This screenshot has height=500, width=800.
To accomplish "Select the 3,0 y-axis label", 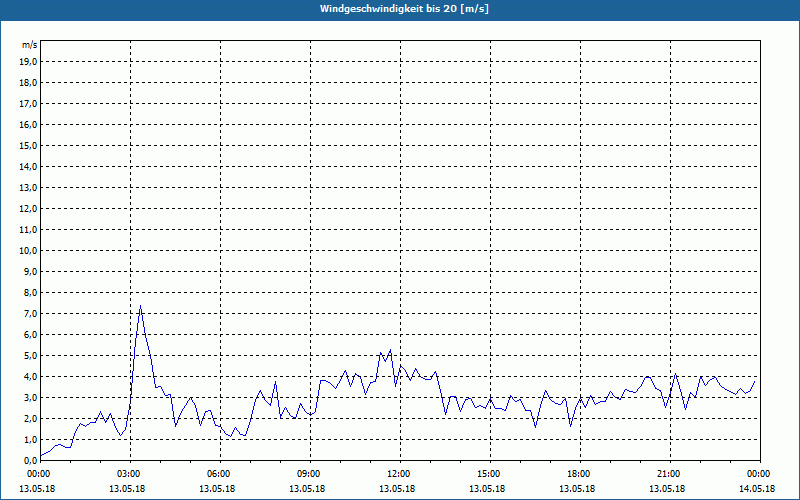I will click(30, 397).
